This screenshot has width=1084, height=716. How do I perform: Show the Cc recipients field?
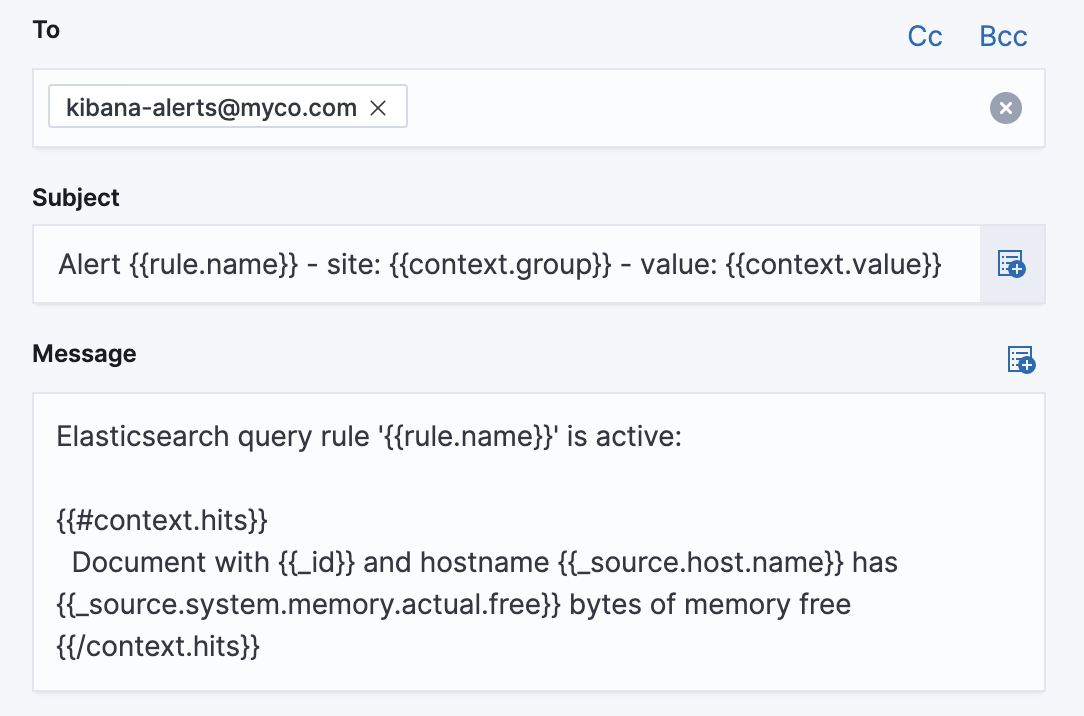point(923,36)
